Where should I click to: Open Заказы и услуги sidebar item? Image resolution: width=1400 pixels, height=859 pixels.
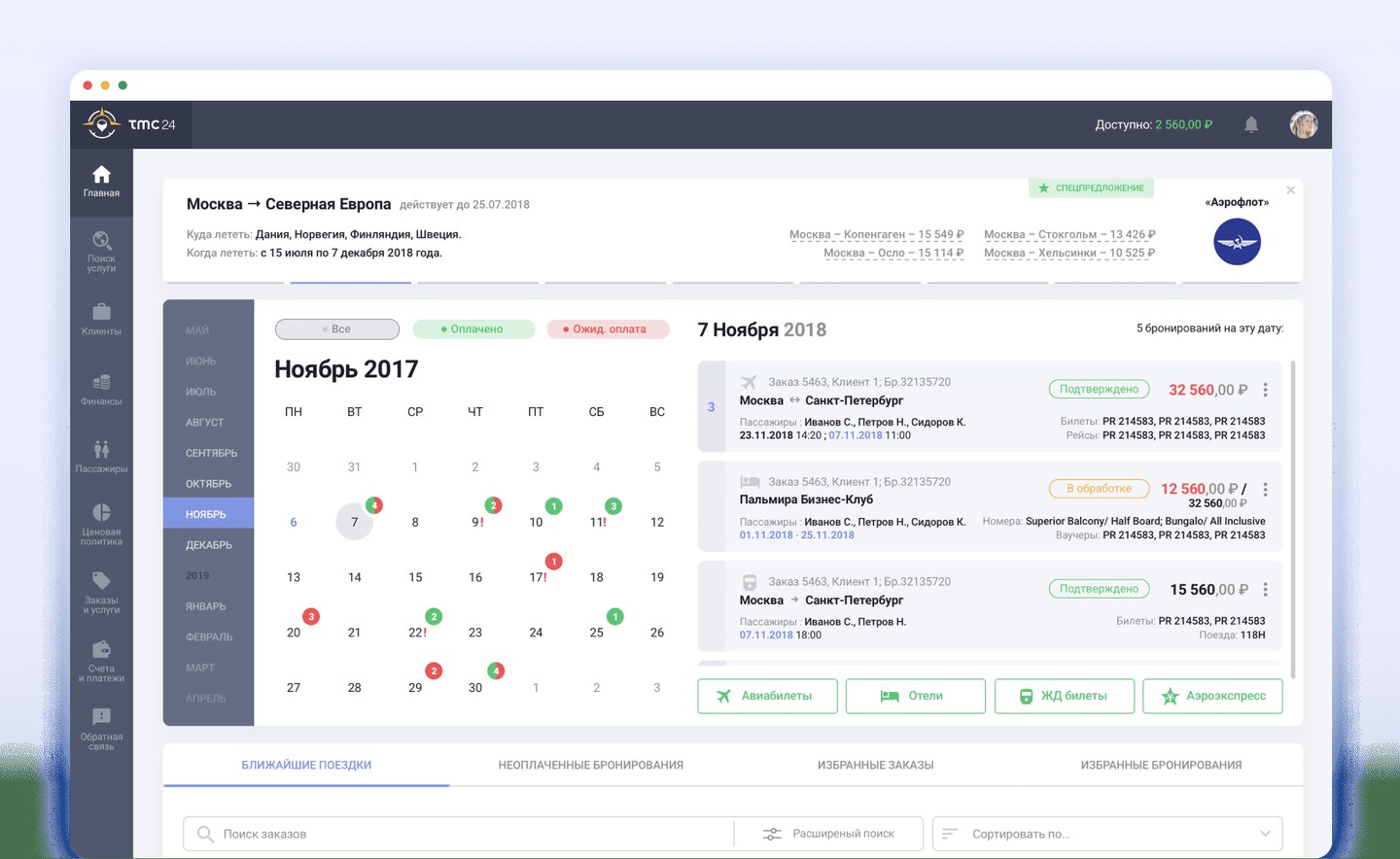coord(101,592)
